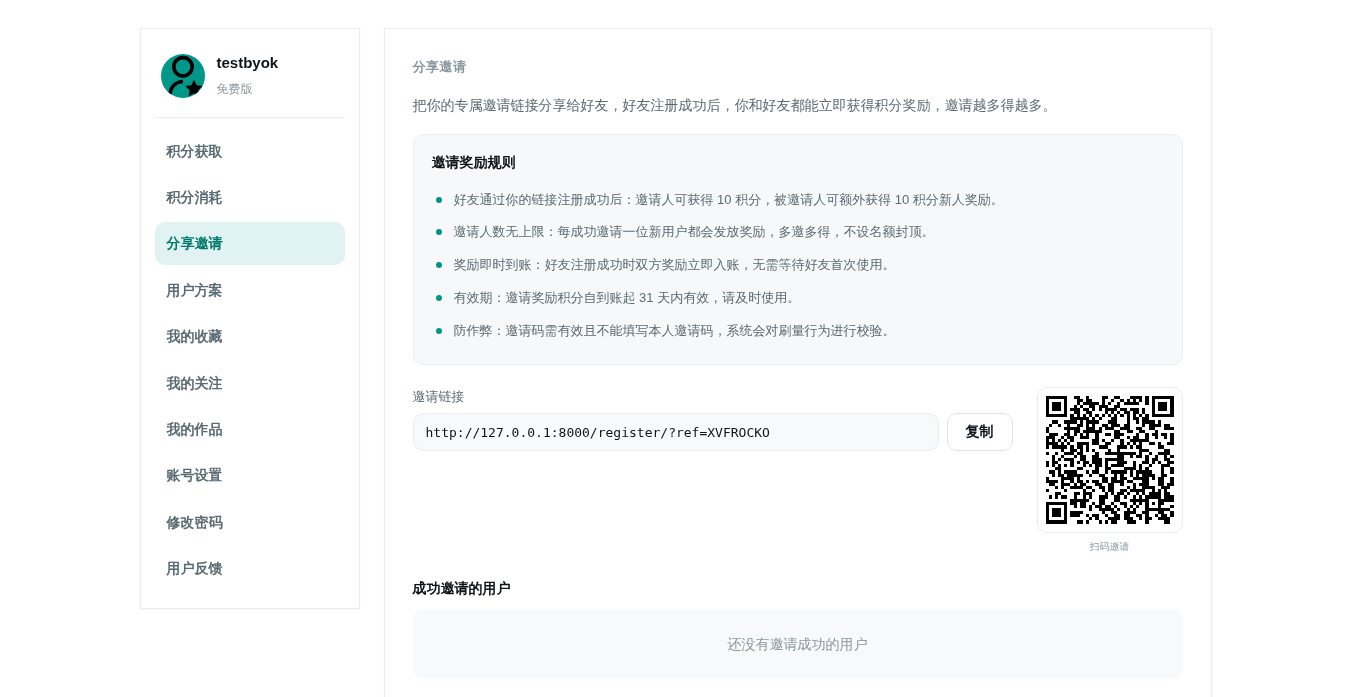The image size is (1351, 697).
Task: Click the invite link input field
Action: 675,432
